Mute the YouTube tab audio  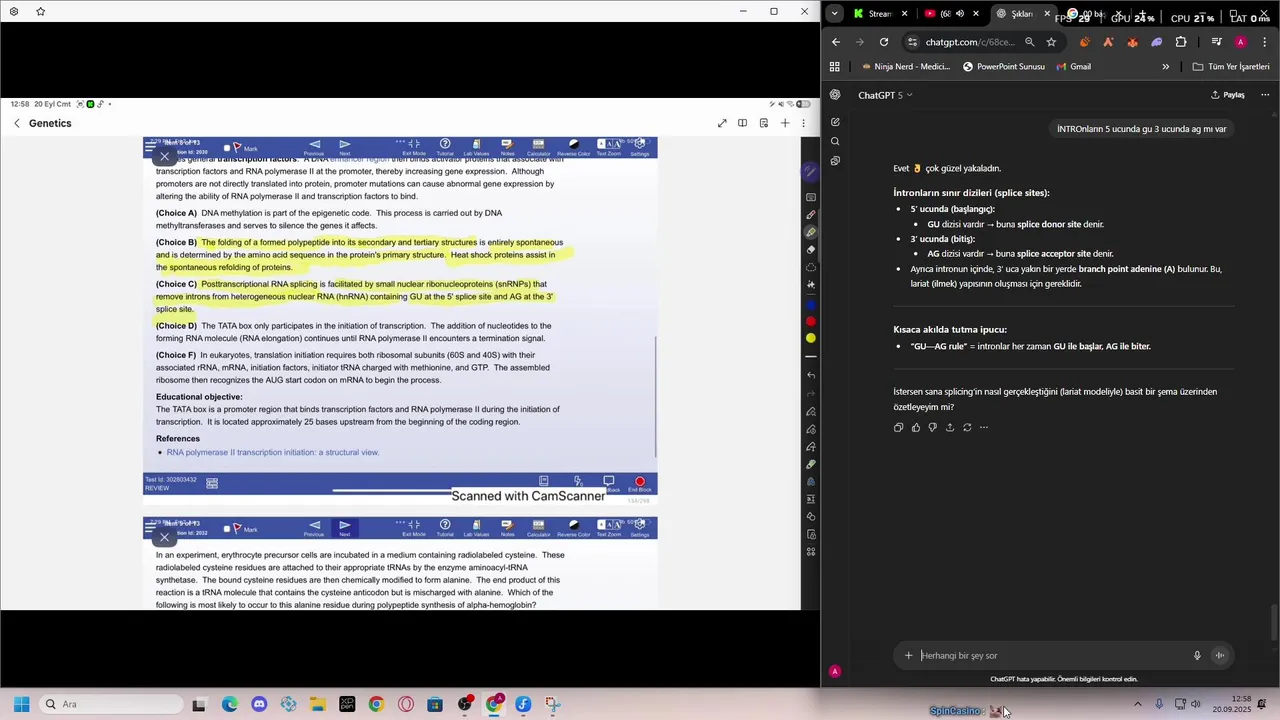tap(960, 14)
